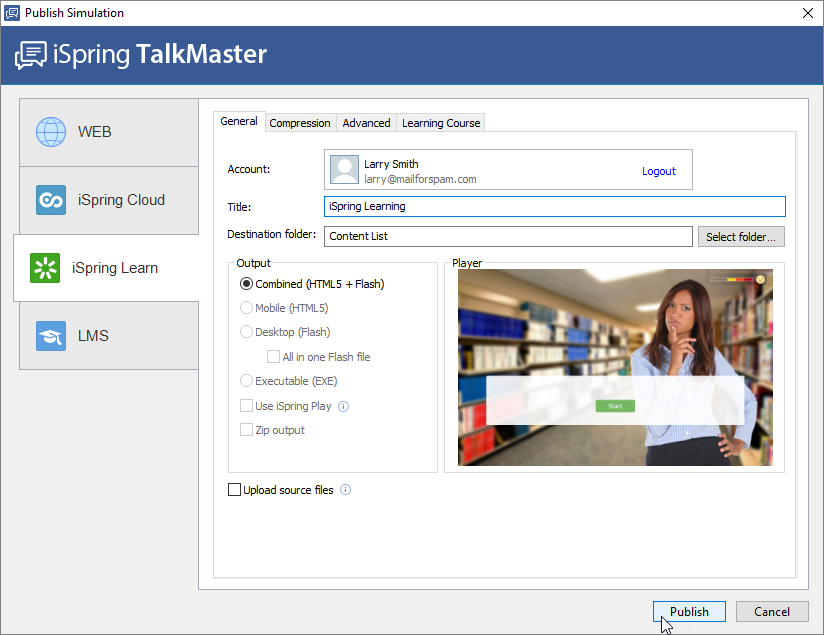Click the WEB globe icon

tap(51, 132)
